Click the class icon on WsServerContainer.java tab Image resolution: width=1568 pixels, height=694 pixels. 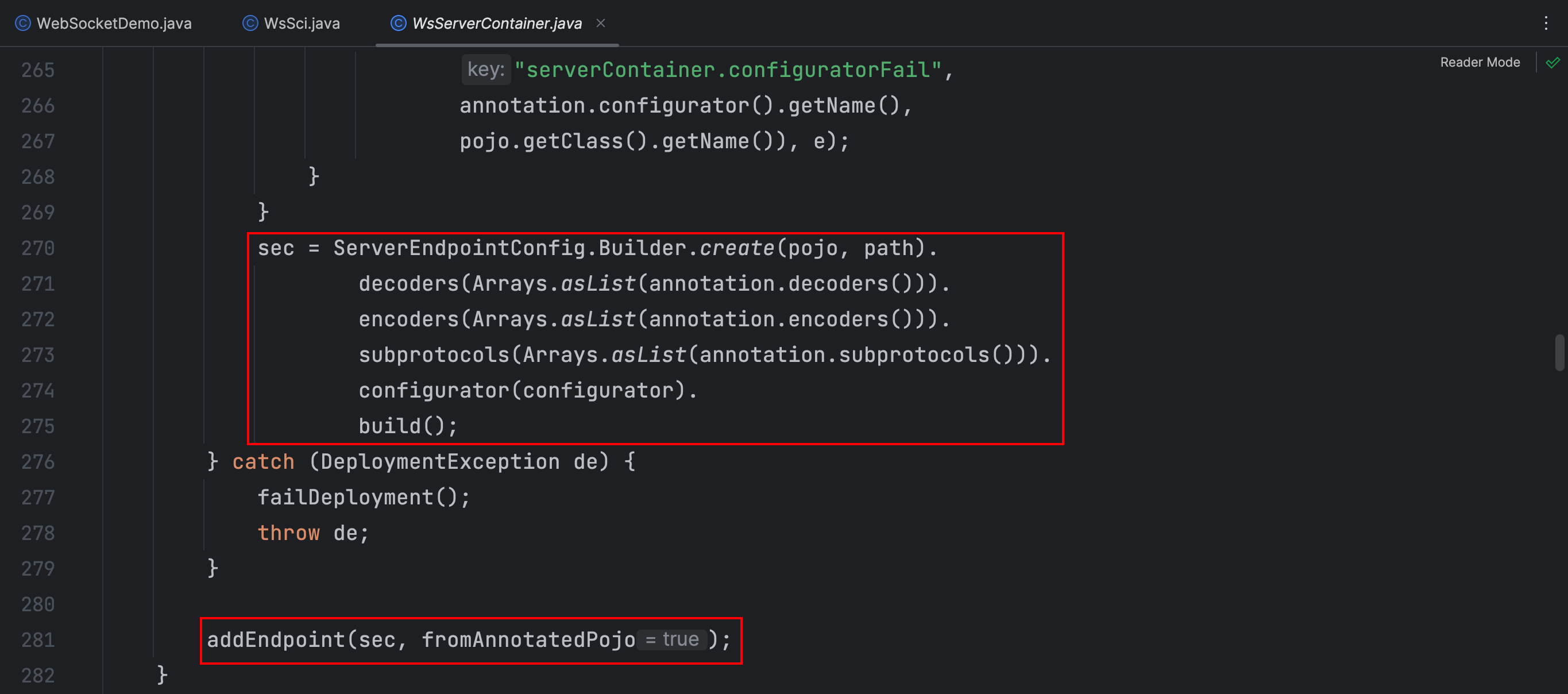tap(397, 23)
